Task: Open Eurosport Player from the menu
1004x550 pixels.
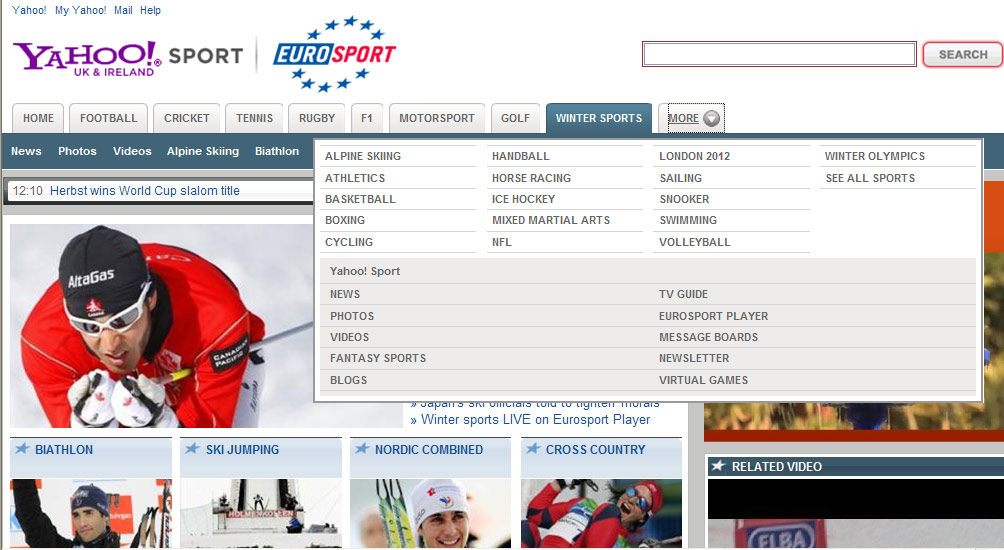Action: coord(713,316)
